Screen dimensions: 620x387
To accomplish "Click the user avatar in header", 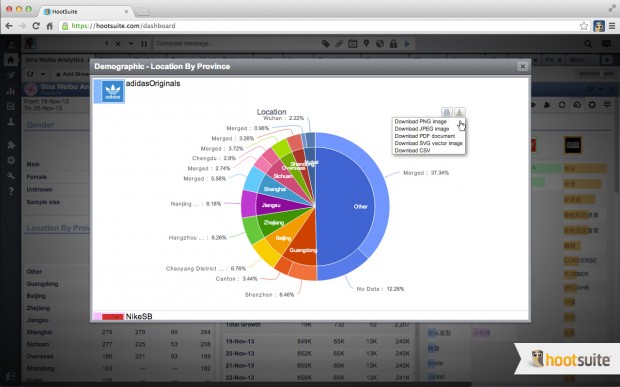I will click(30, 43).
